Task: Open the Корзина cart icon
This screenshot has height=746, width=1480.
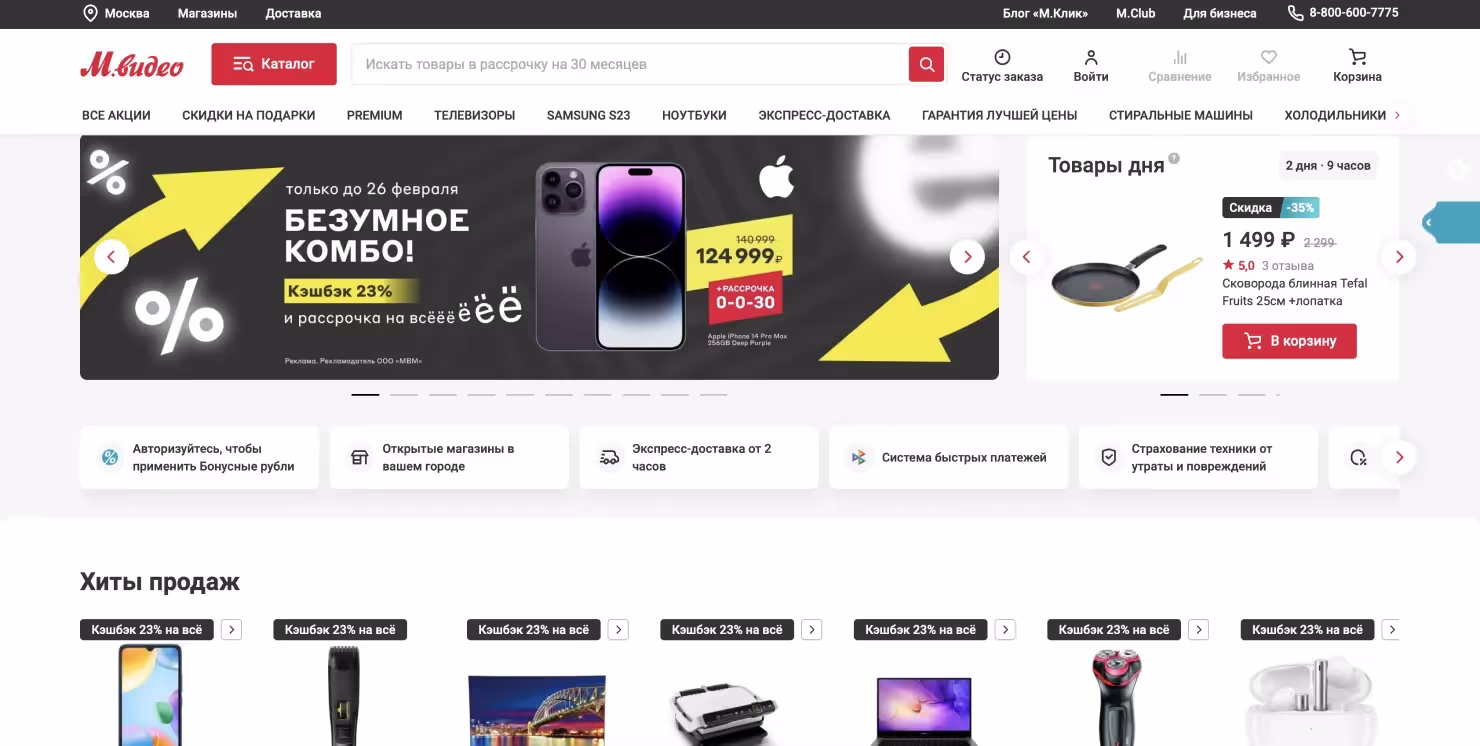Action: point(1357,57)
